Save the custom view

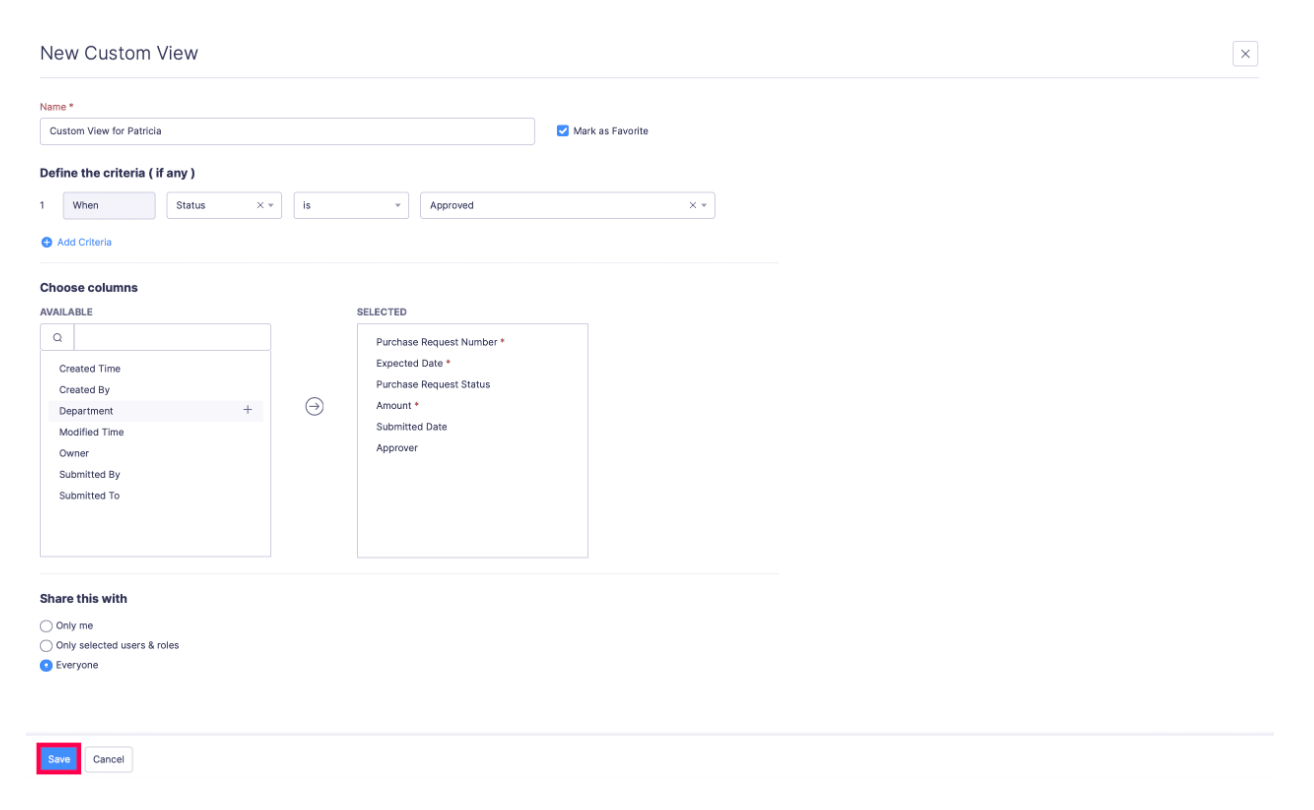pyautogui.click(x=58, y=759)
